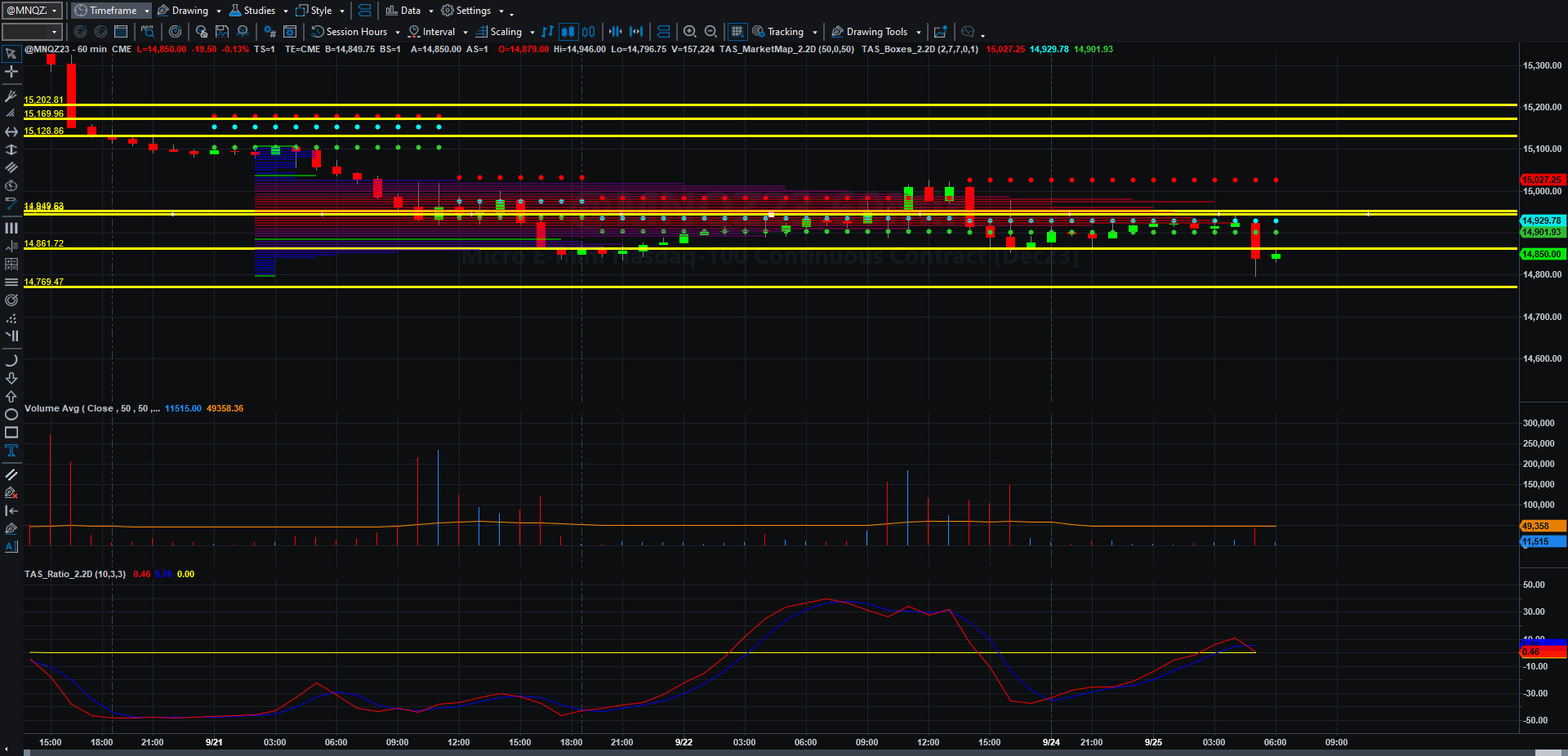Click the zoom out magnifier icon

pos(710,32)
